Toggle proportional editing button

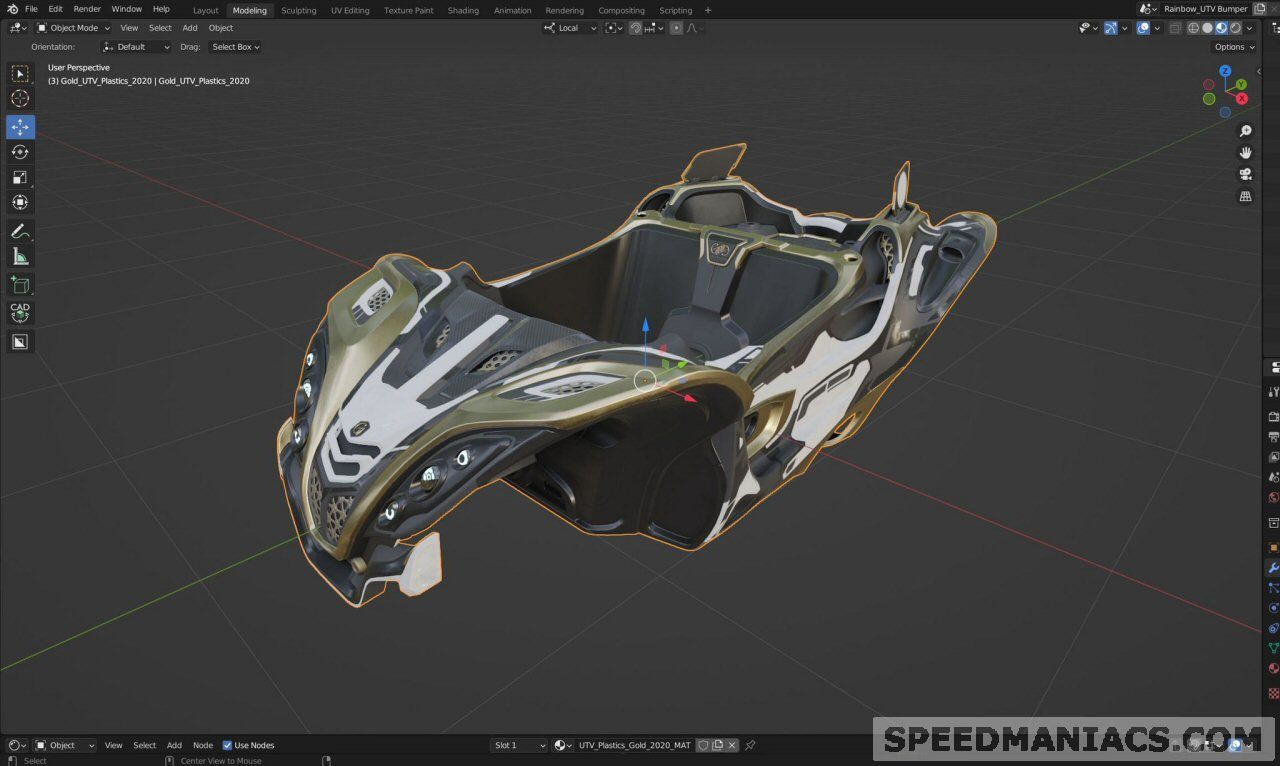click(x=676, y=28)
